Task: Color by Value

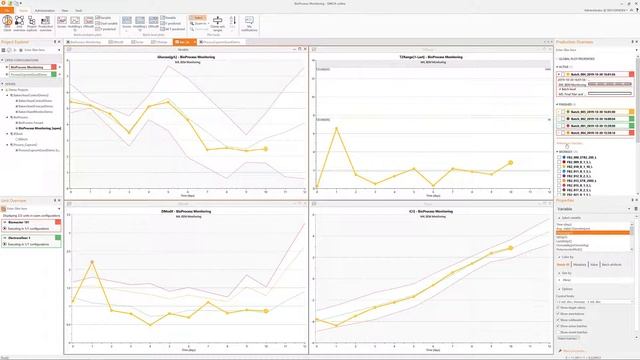Action: pos(594,265)
